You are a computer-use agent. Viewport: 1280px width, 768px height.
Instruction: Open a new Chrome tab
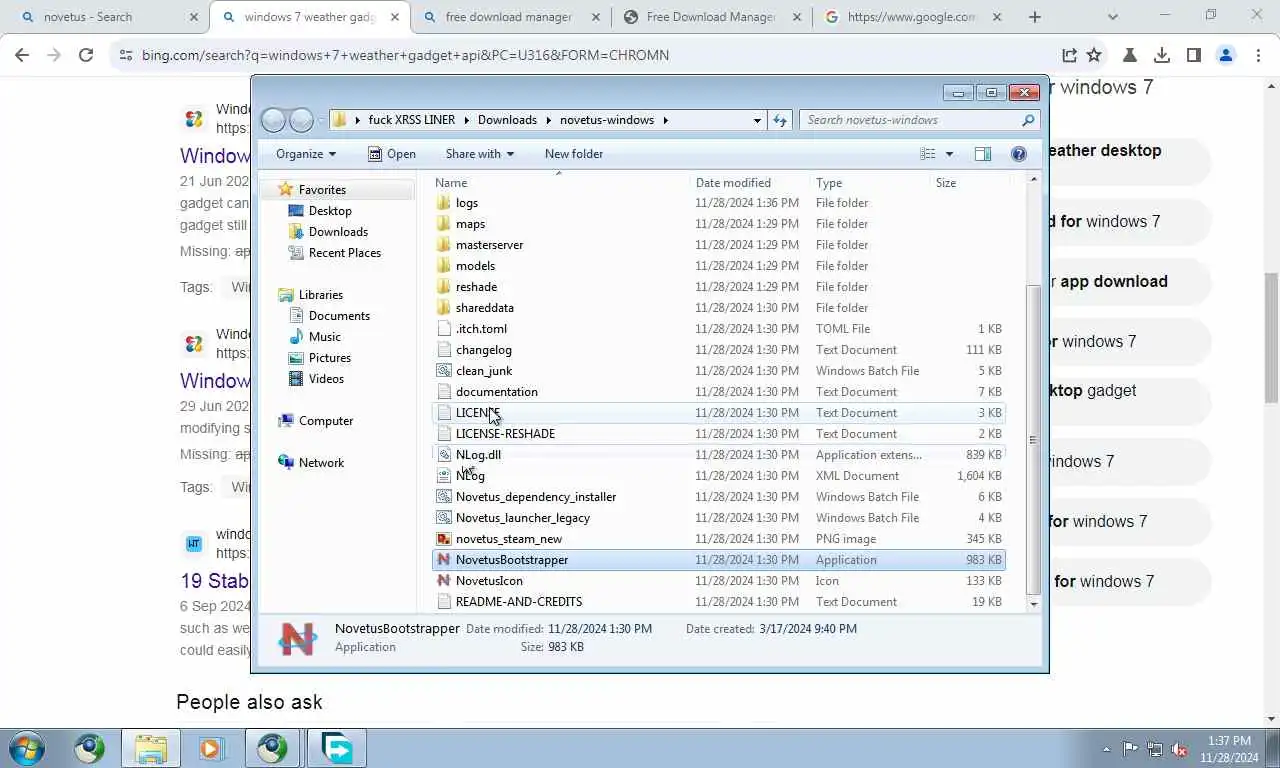tap(1035, 17)
